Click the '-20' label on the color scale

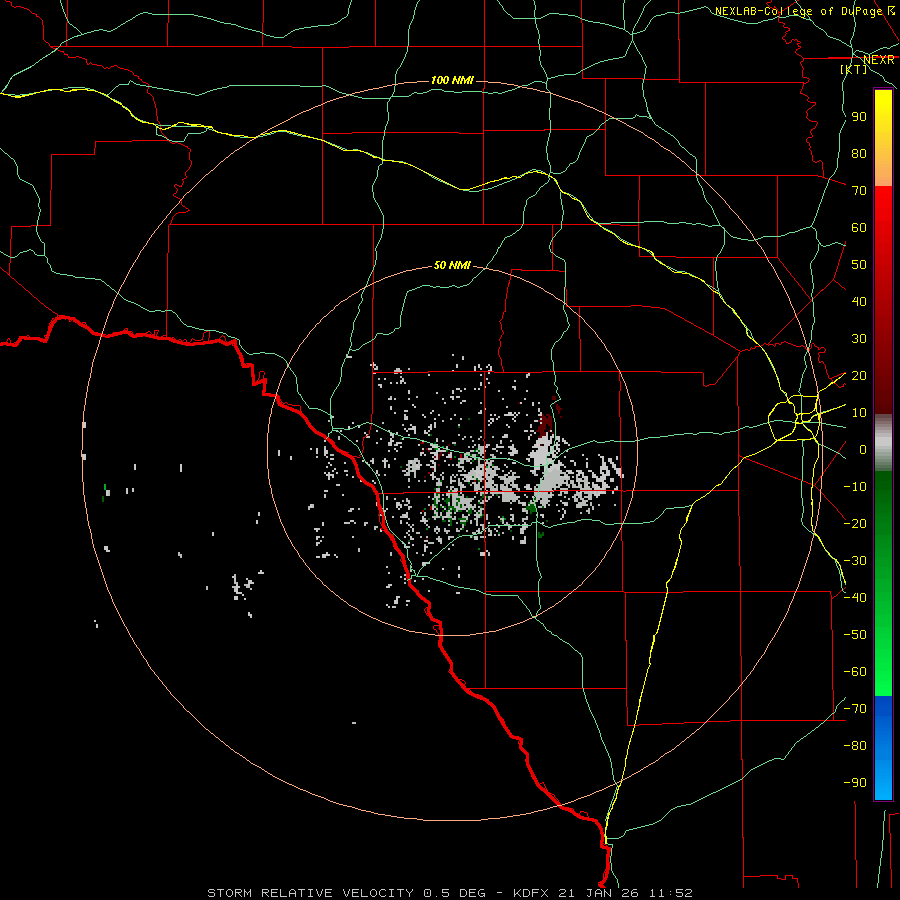tap(855, 523)
